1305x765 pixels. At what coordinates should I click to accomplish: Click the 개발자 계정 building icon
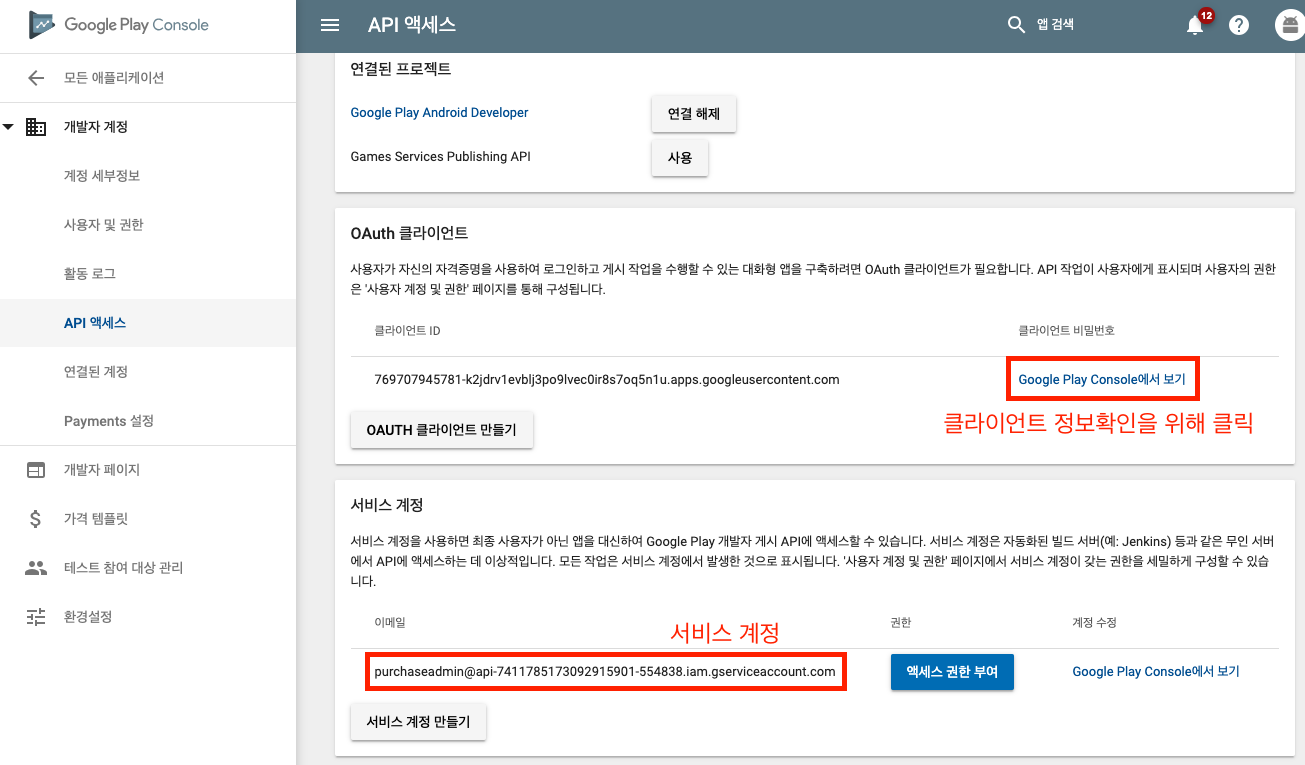pos(36,127)
